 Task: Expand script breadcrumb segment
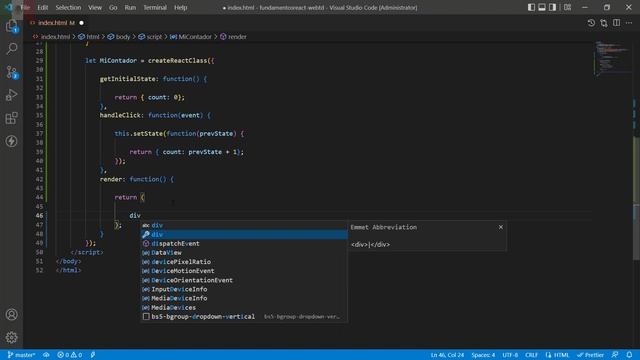150,37
